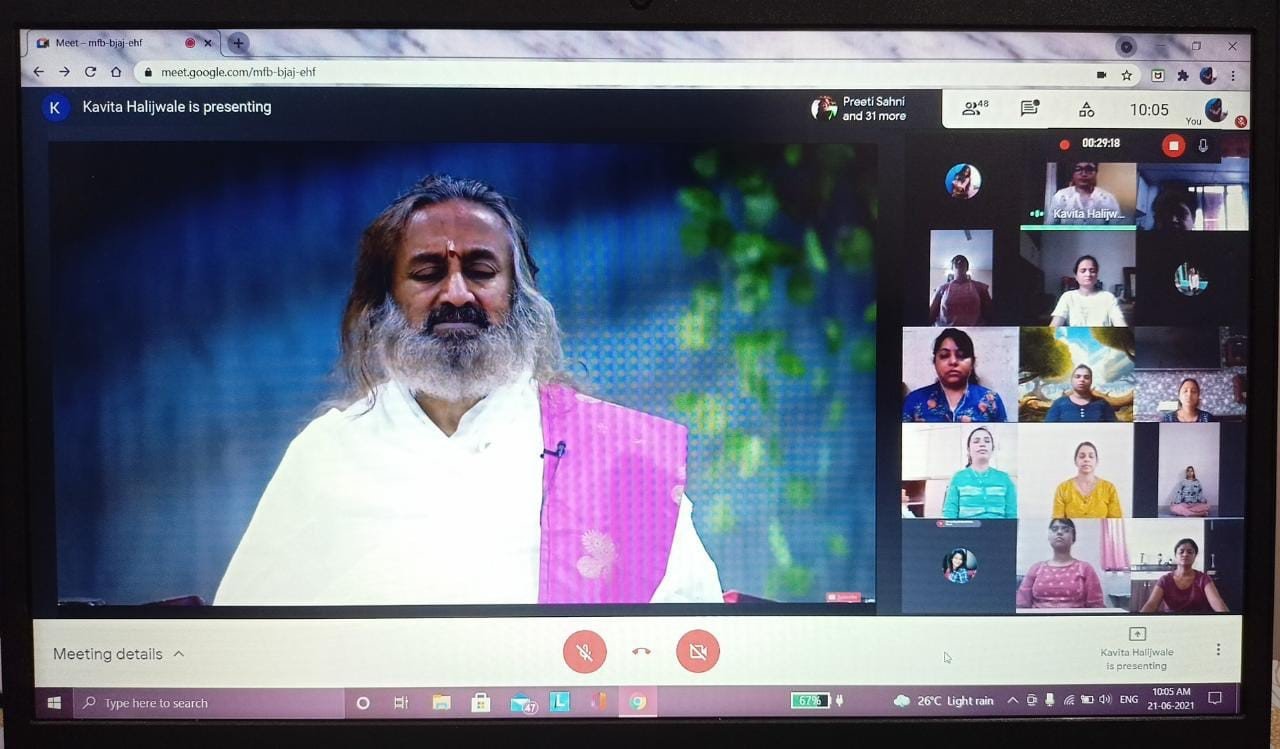1280x749 pixels.
Task: Toggle the recorder microphone icon
Action: (x=1203, y=145)
